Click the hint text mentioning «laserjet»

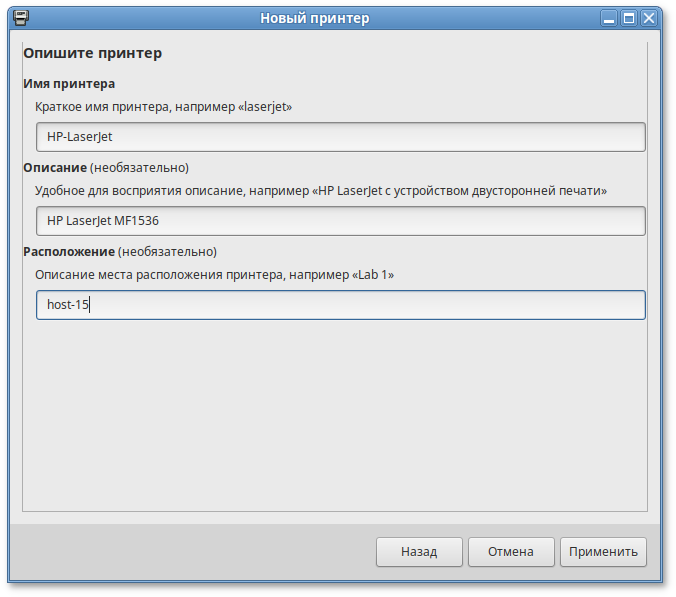163,106
